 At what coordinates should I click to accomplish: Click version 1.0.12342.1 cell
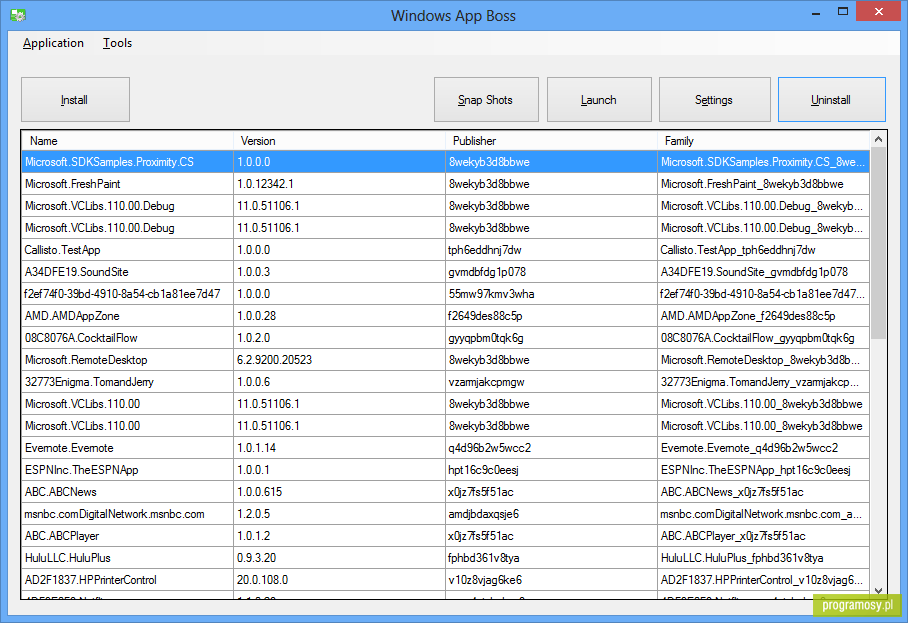339,184
